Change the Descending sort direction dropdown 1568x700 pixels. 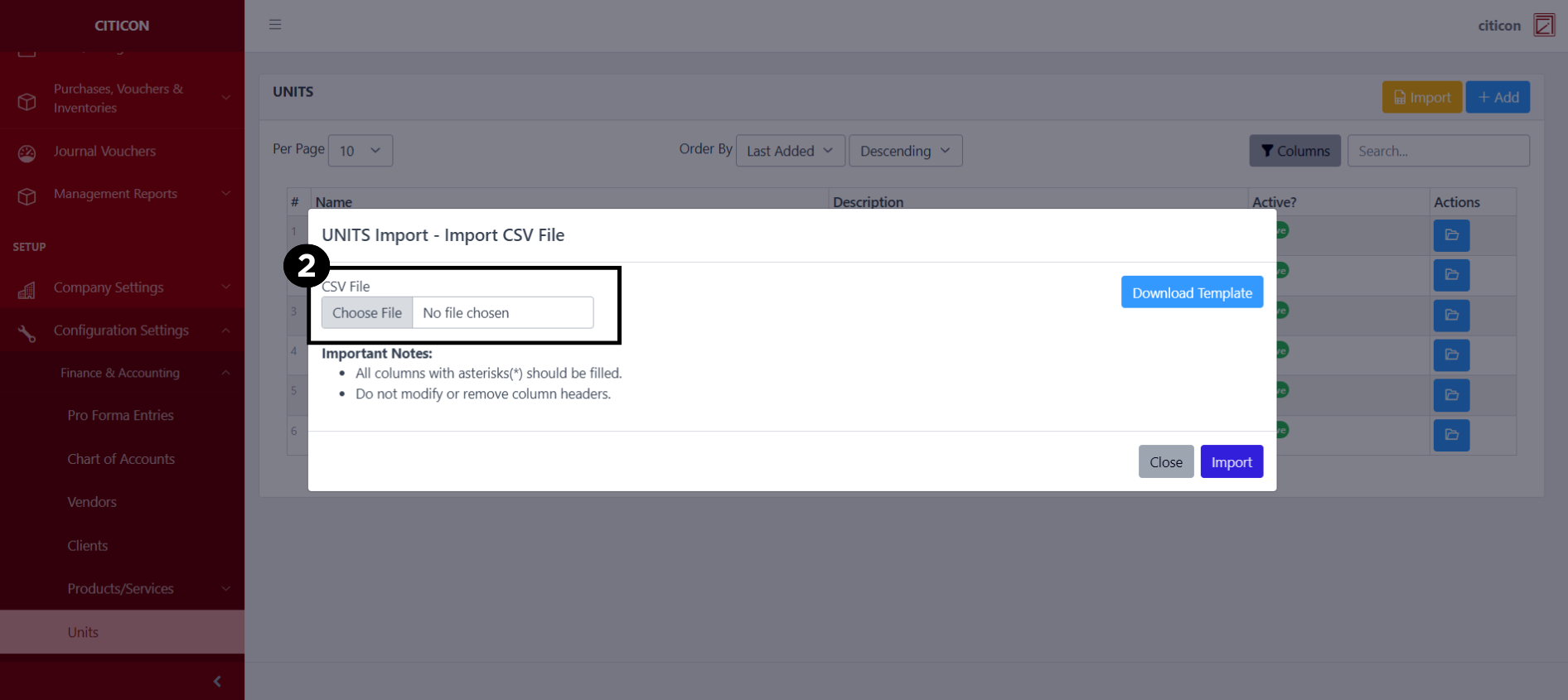point(905,151)
